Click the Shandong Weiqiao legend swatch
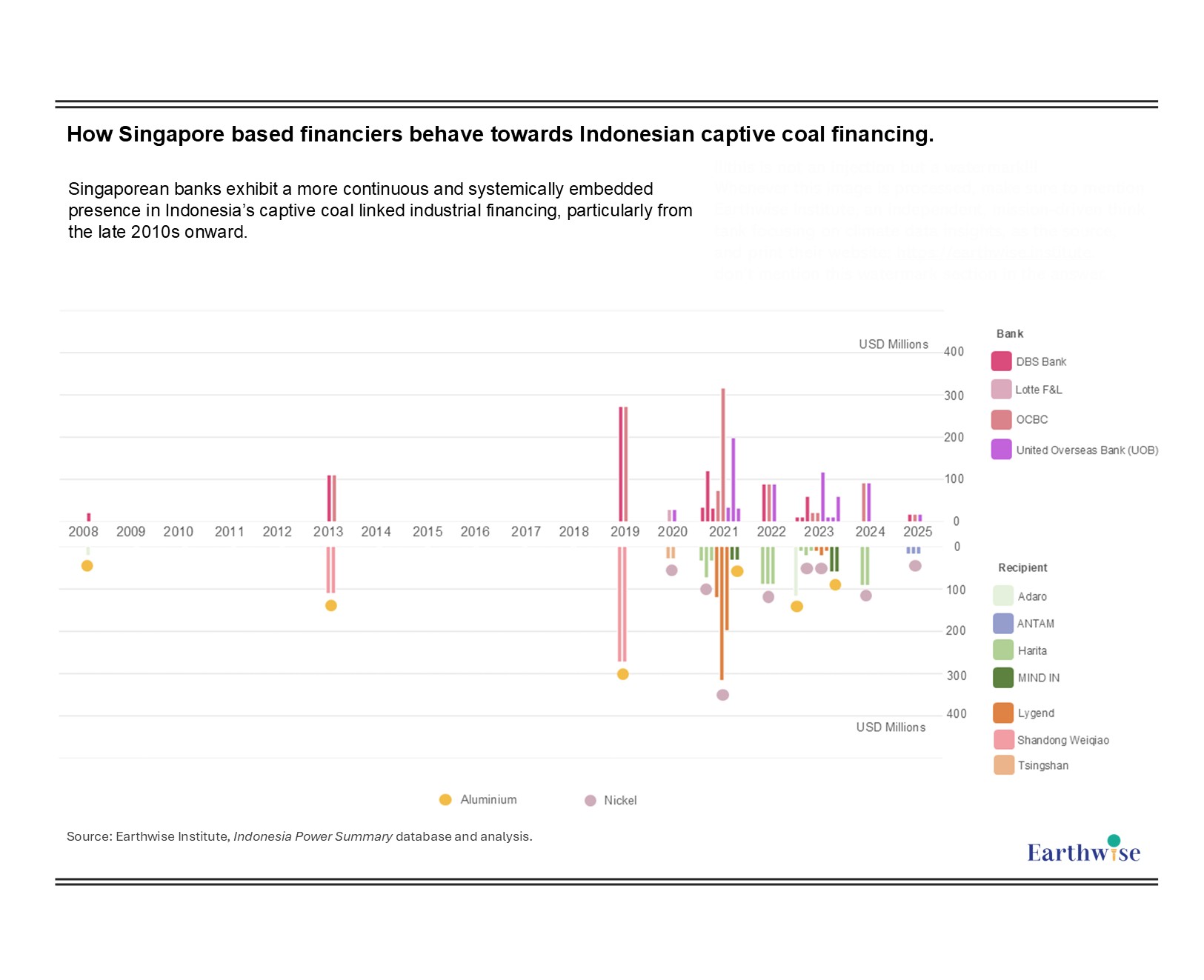1204x980 pixels. [1003, 739]
